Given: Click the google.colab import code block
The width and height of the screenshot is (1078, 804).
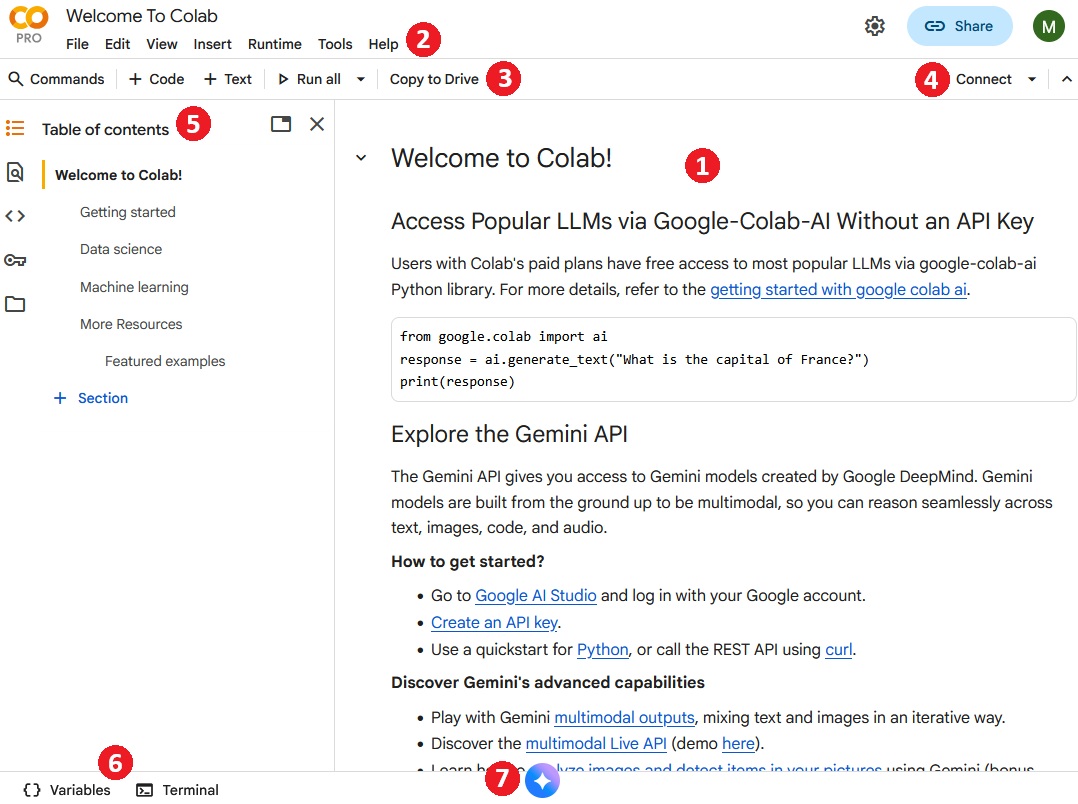Looking at the screenshot, I should [x=734, y=359].
